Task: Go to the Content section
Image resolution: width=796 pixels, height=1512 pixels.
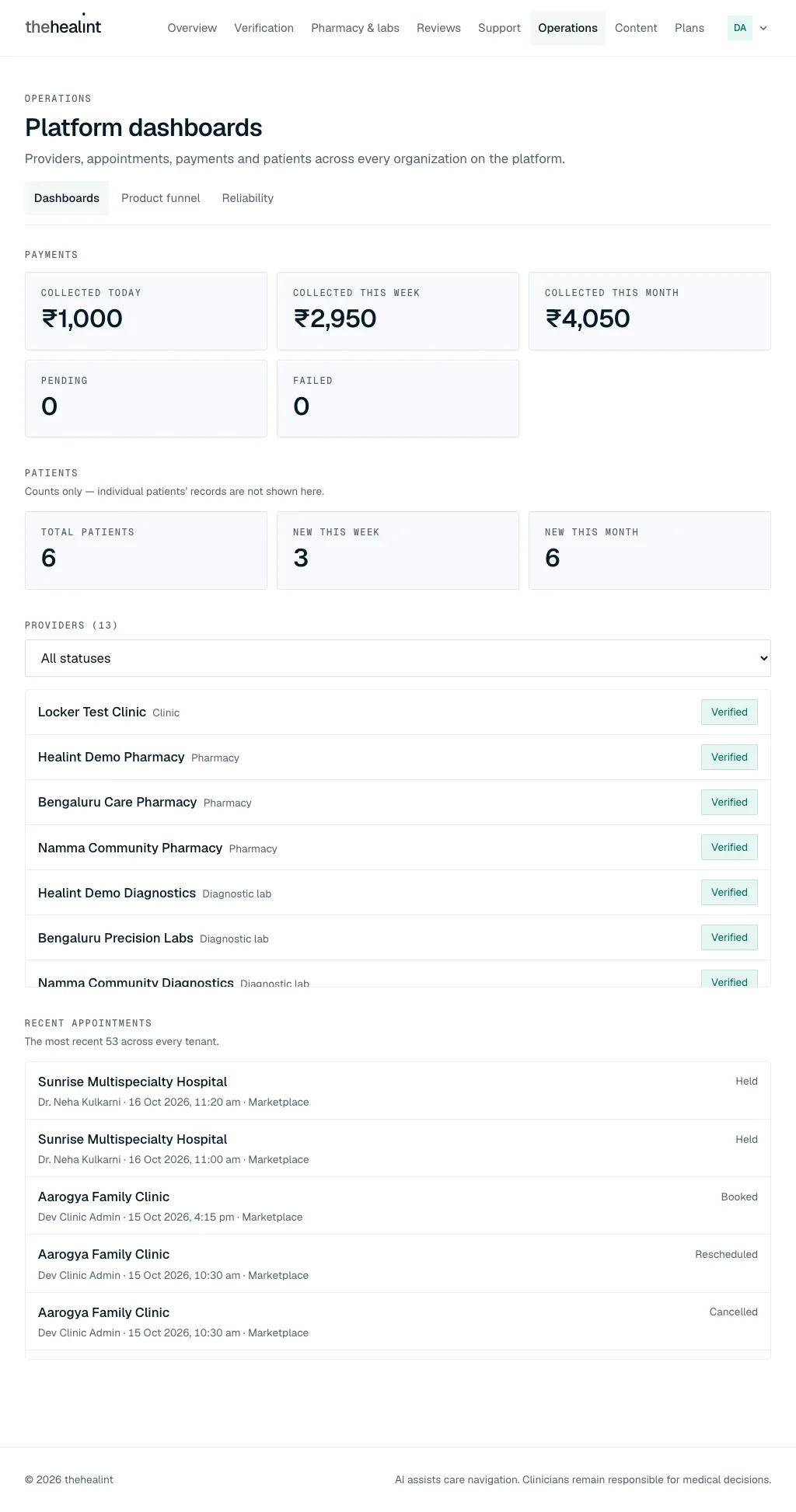Action: [636, 28]
